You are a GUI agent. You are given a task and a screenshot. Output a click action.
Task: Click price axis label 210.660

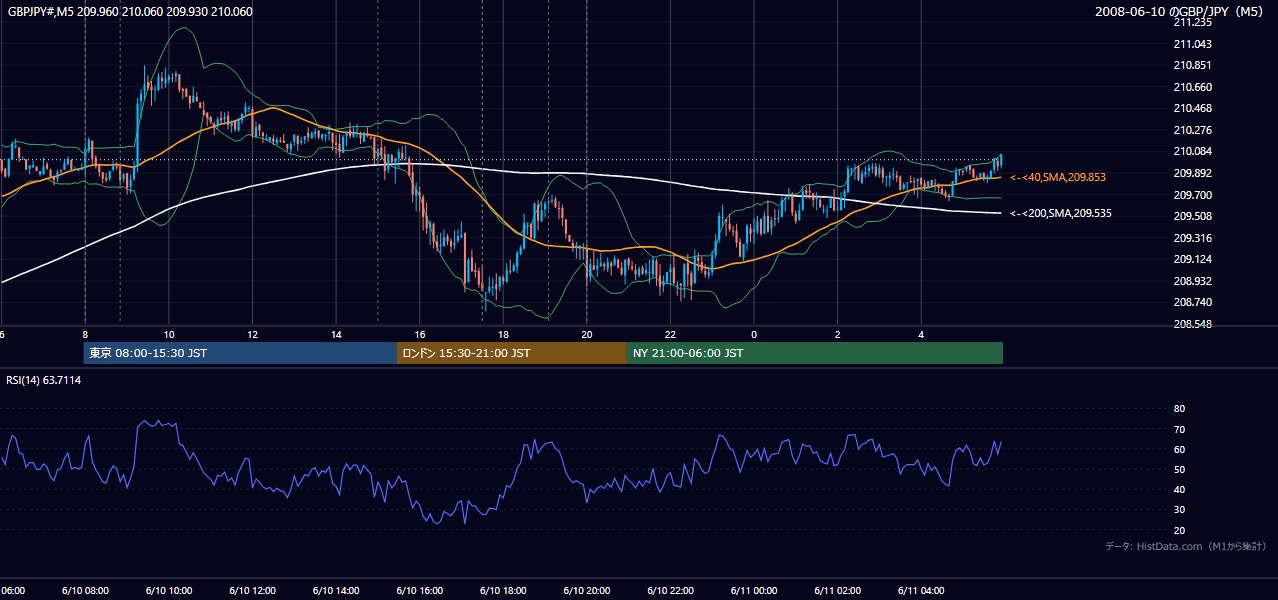point(1192,87)
